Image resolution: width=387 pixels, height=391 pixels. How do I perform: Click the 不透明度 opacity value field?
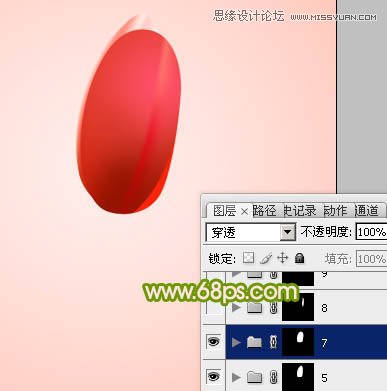pos(371,232)
